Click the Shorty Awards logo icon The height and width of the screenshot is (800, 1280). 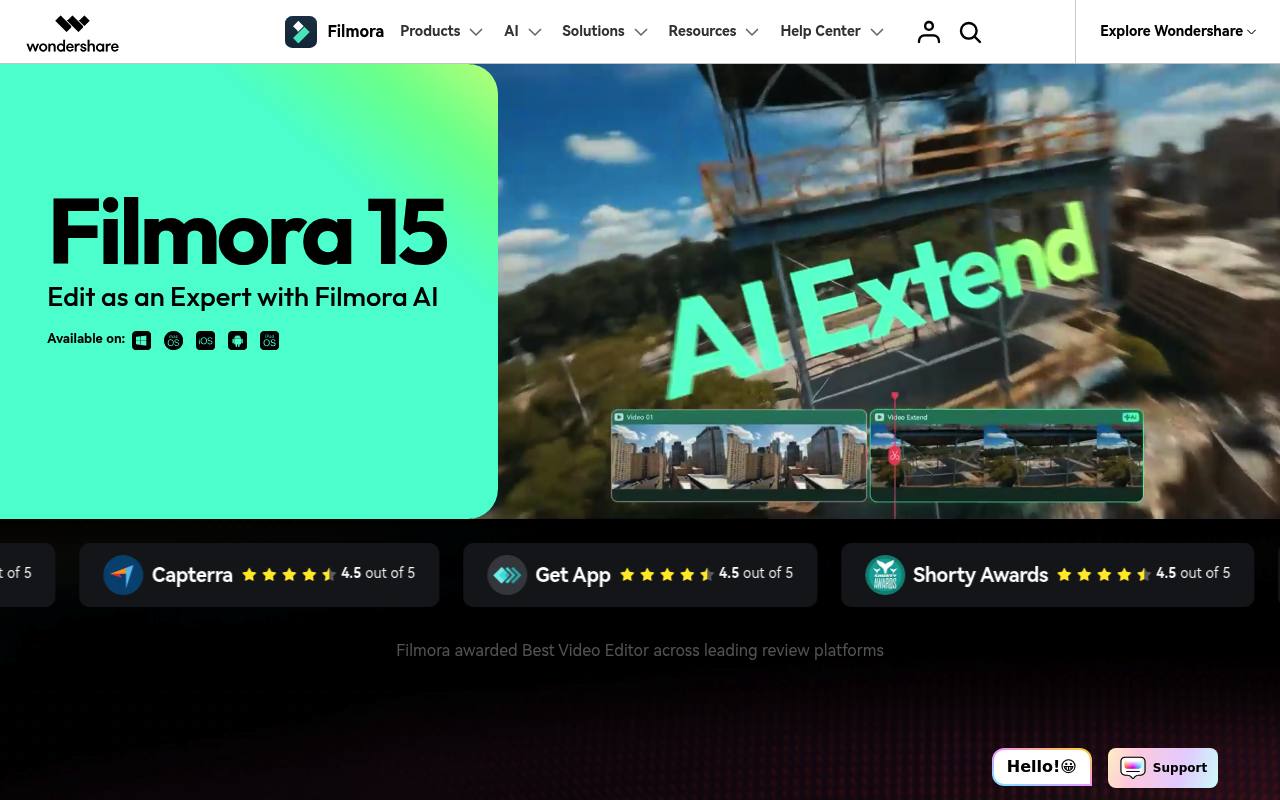coord(885,575)
